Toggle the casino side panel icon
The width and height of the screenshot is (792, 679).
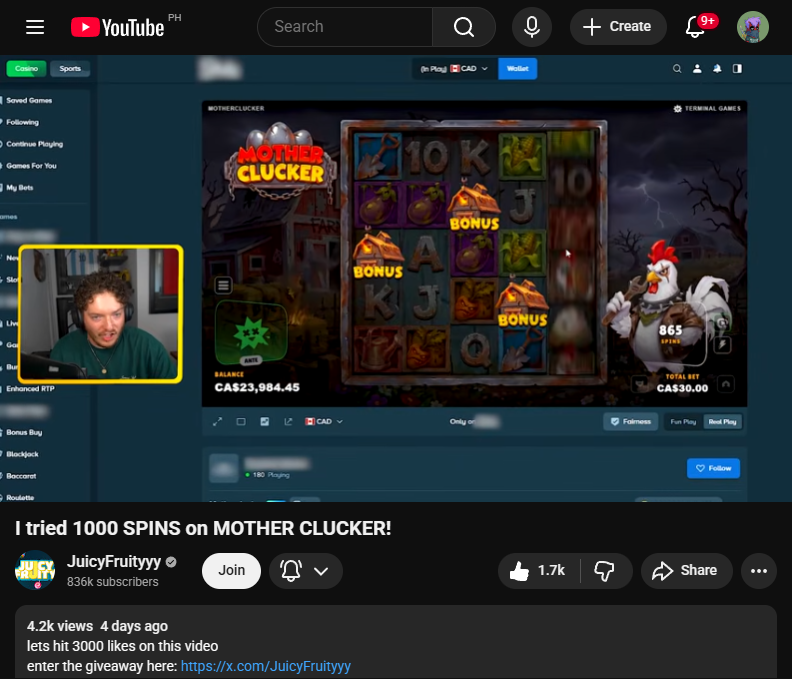pyautogui.click(x=737, y=69)
